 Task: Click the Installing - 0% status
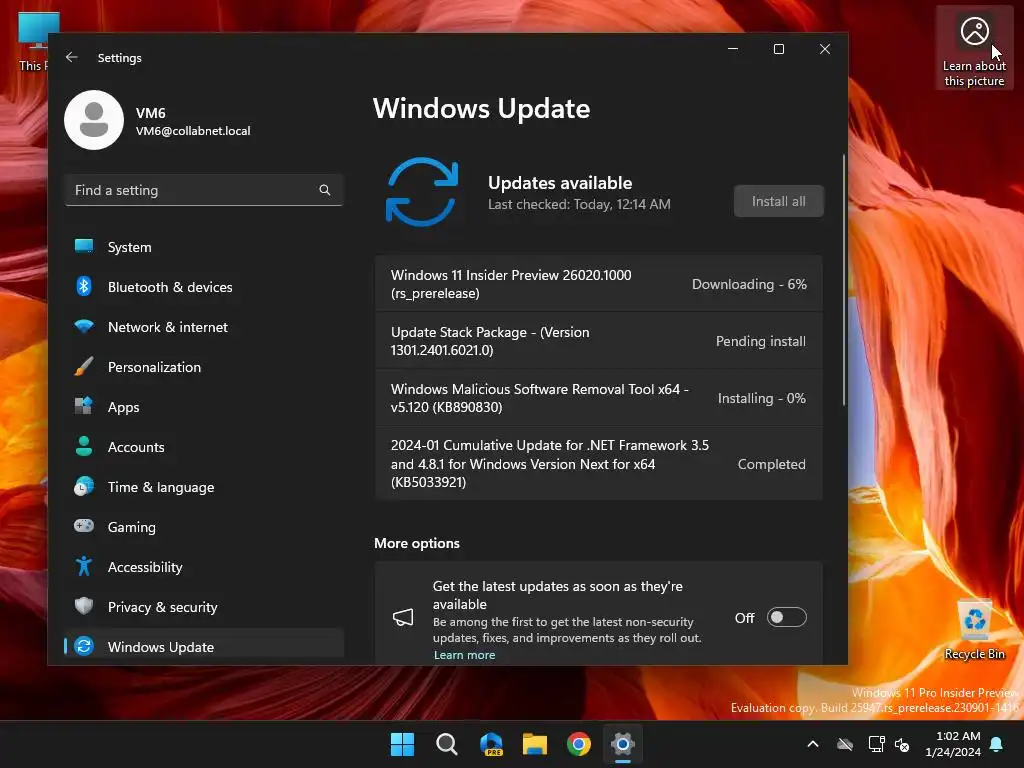click(x=761, y=398)
